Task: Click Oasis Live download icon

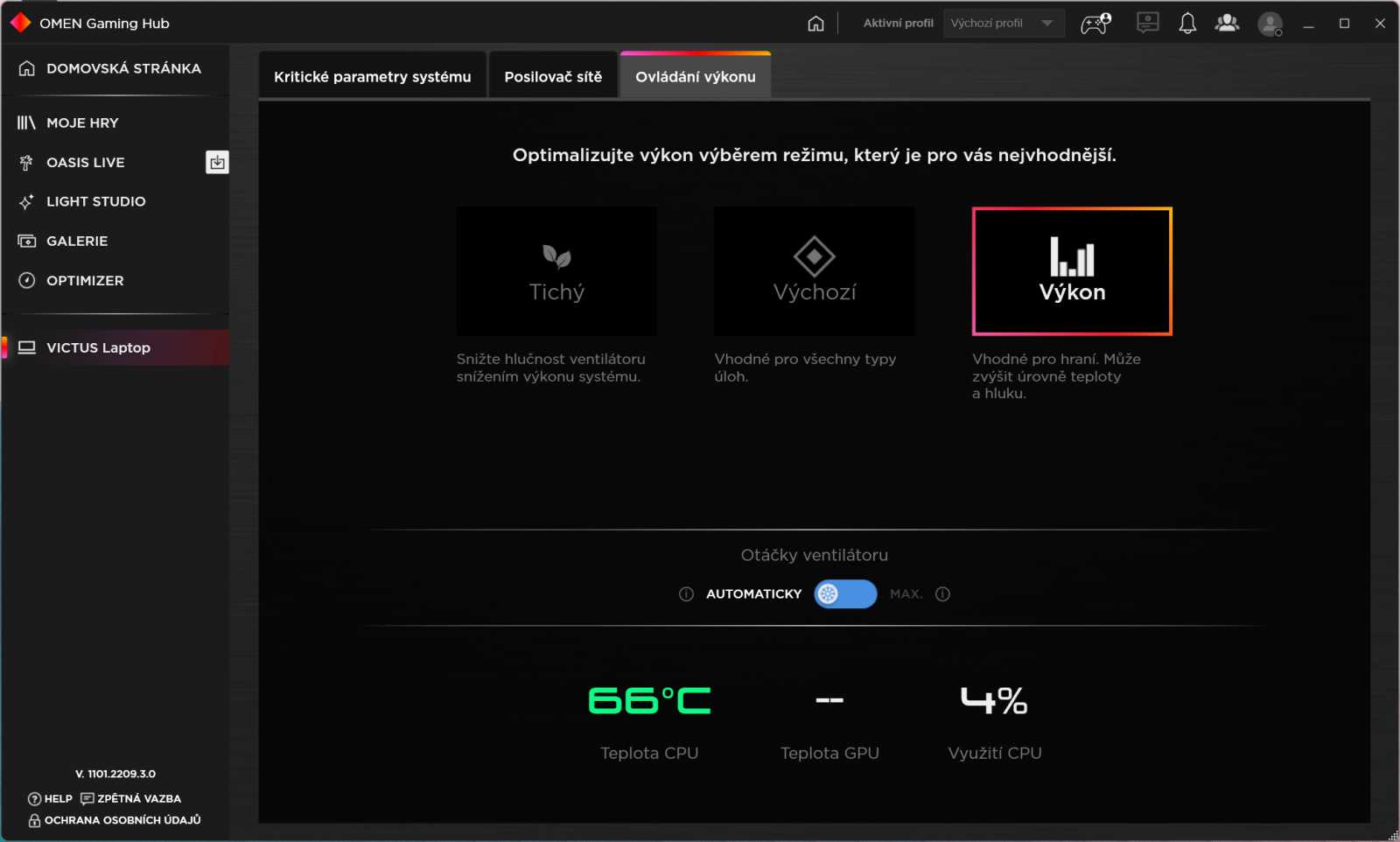Action: (217, 162)
